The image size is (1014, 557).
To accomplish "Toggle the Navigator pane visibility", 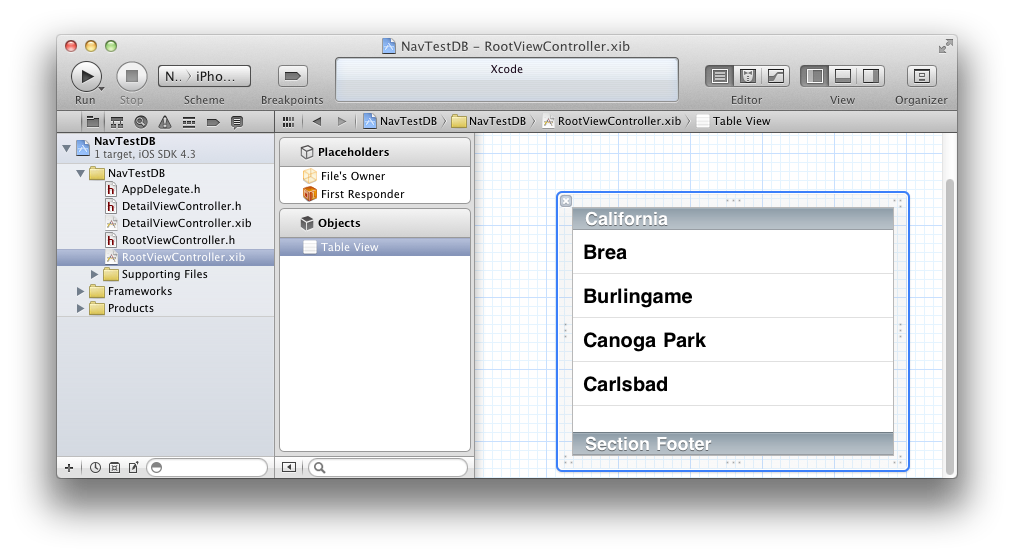I will click(x=814, y=76).
